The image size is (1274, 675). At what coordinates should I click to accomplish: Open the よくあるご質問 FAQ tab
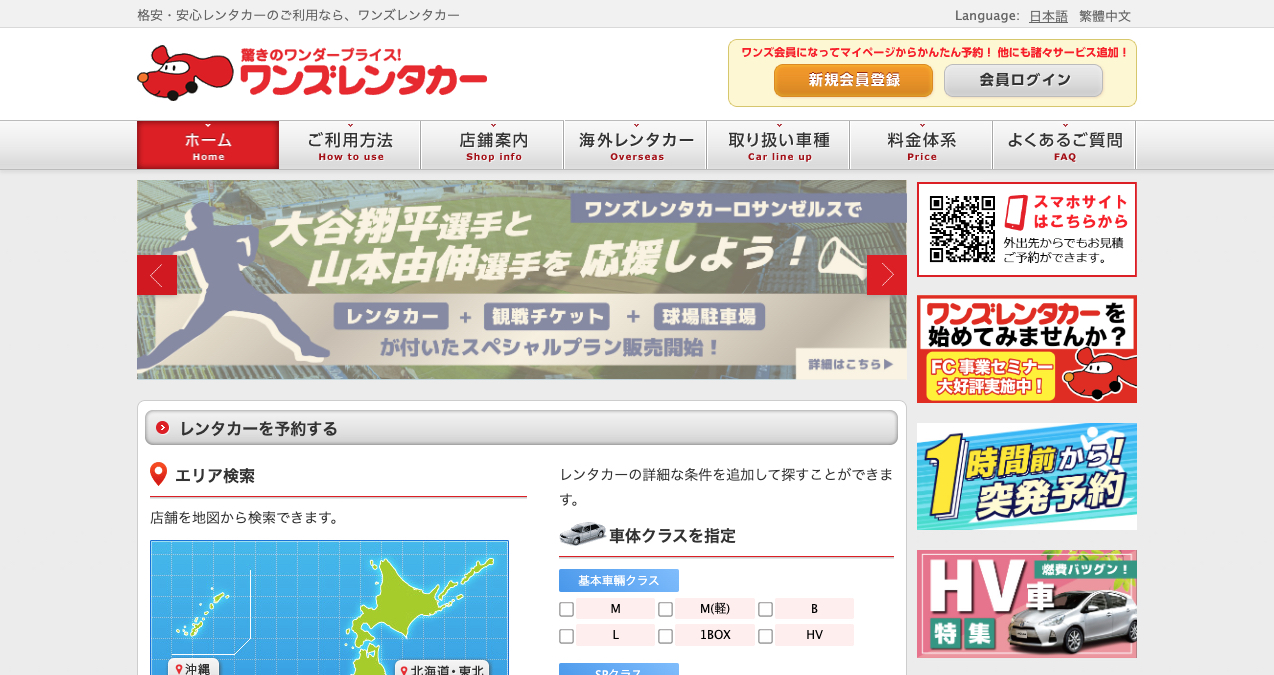(1065, 145)
